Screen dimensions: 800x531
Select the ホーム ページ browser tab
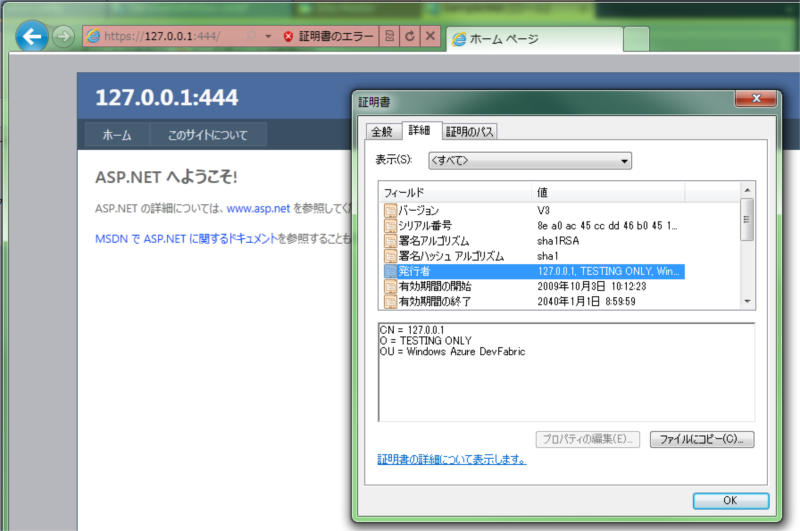pos(534,39)
